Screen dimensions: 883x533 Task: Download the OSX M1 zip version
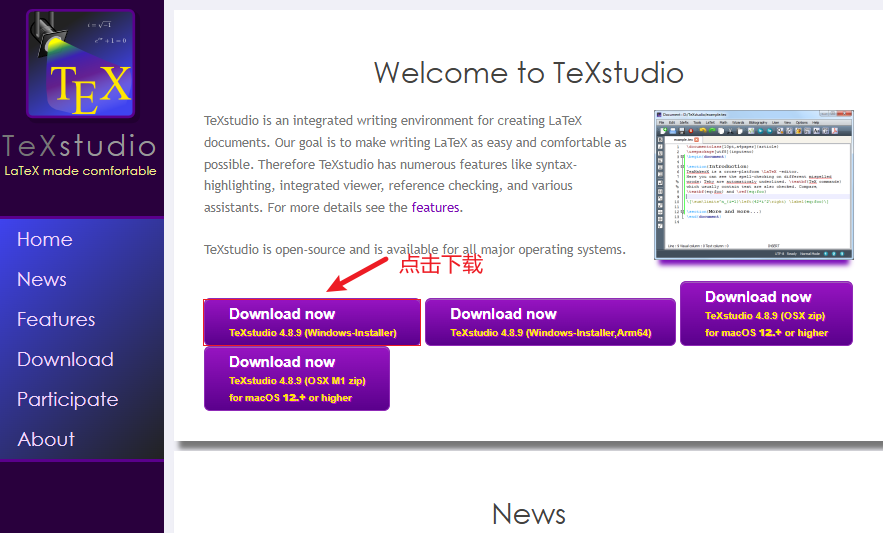pyautogui.click(x=297, y=379)
